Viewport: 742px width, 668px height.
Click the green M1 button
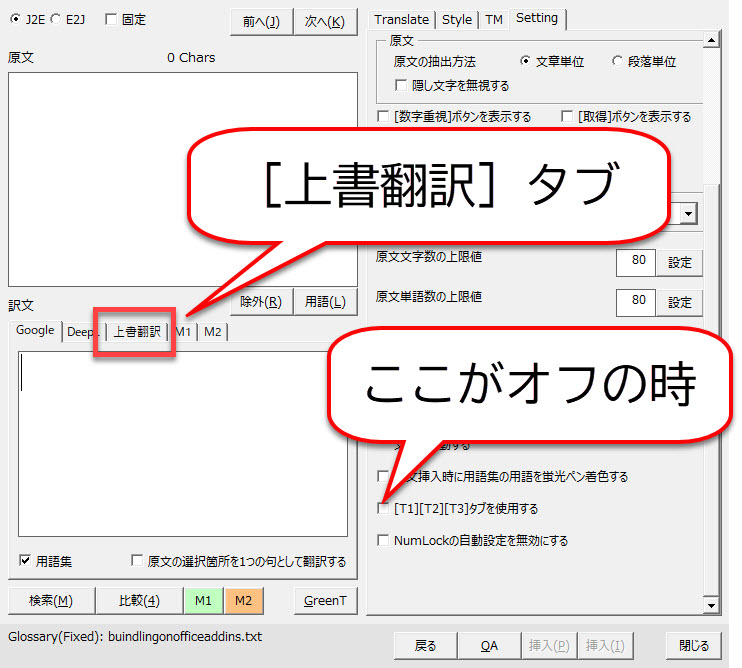[x=203, y=601]
